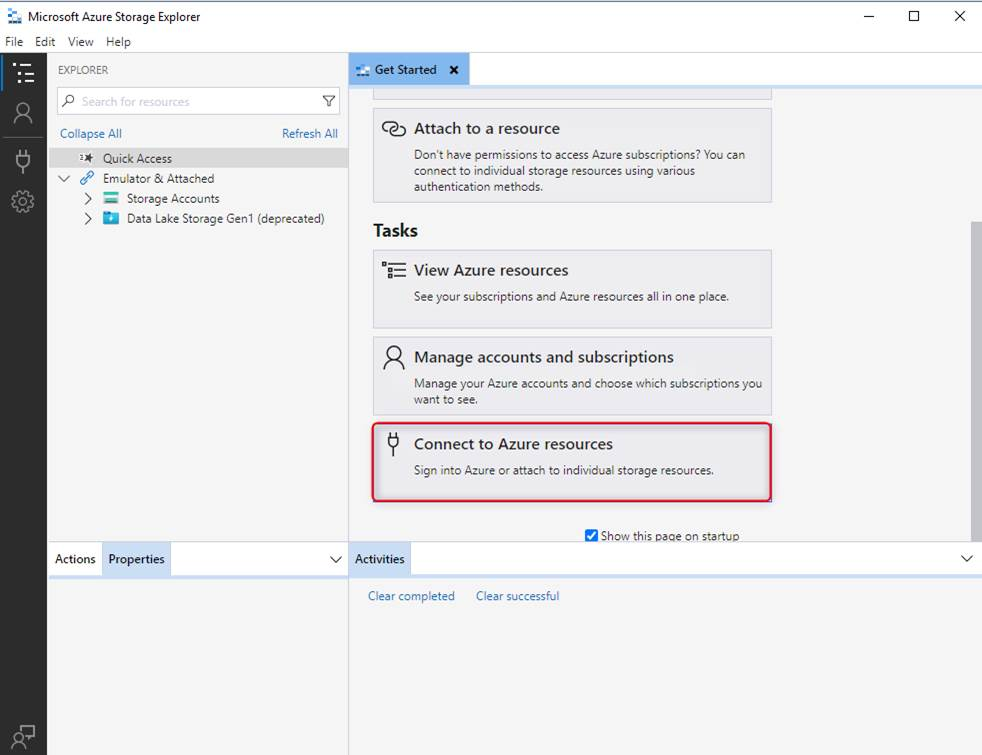The image size is (982, 755).
Task: Click the Storage Accounts icon
Action: pos(111,199)
